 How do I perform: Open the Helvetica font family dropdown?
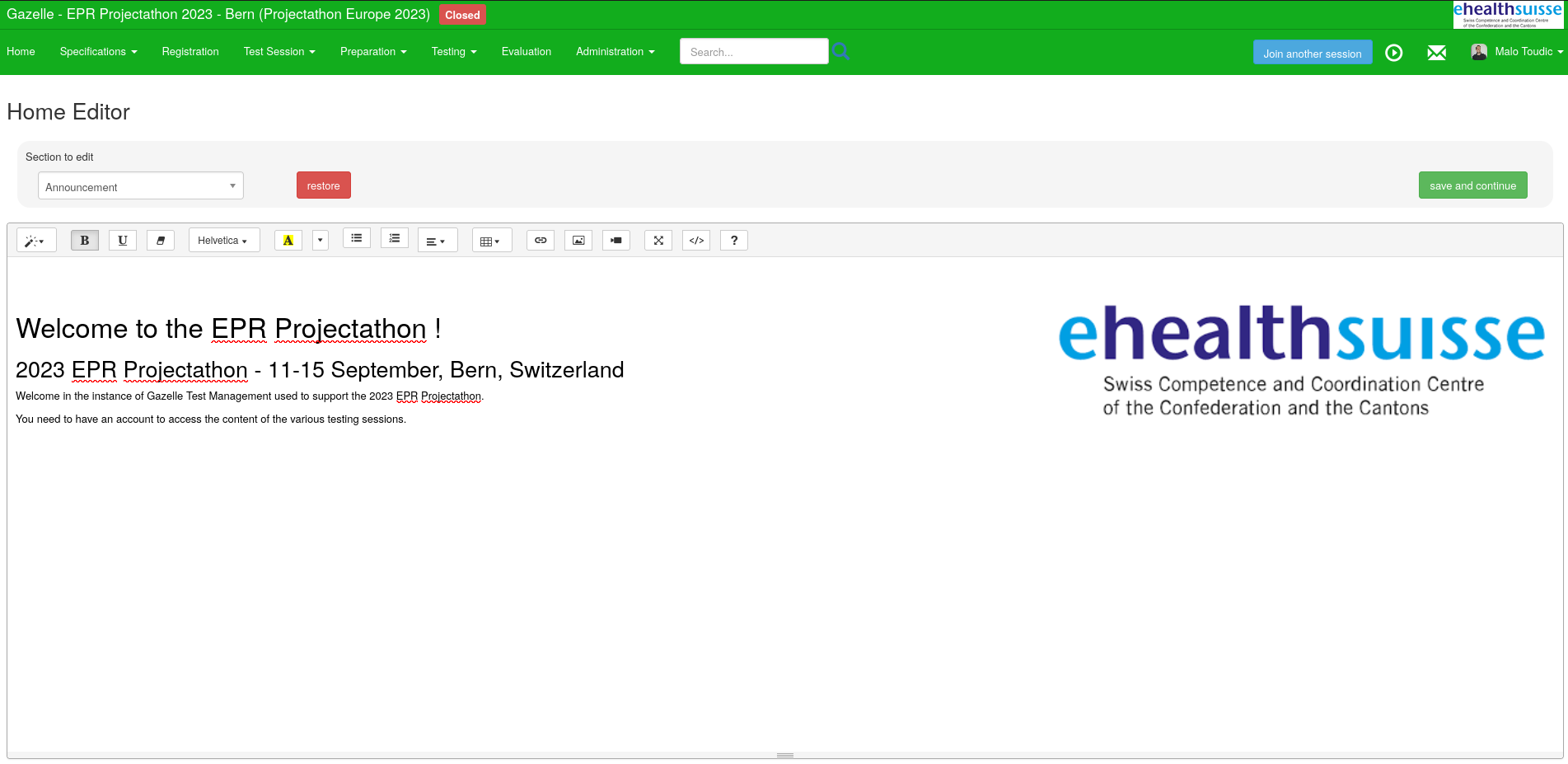coord(224,240)
